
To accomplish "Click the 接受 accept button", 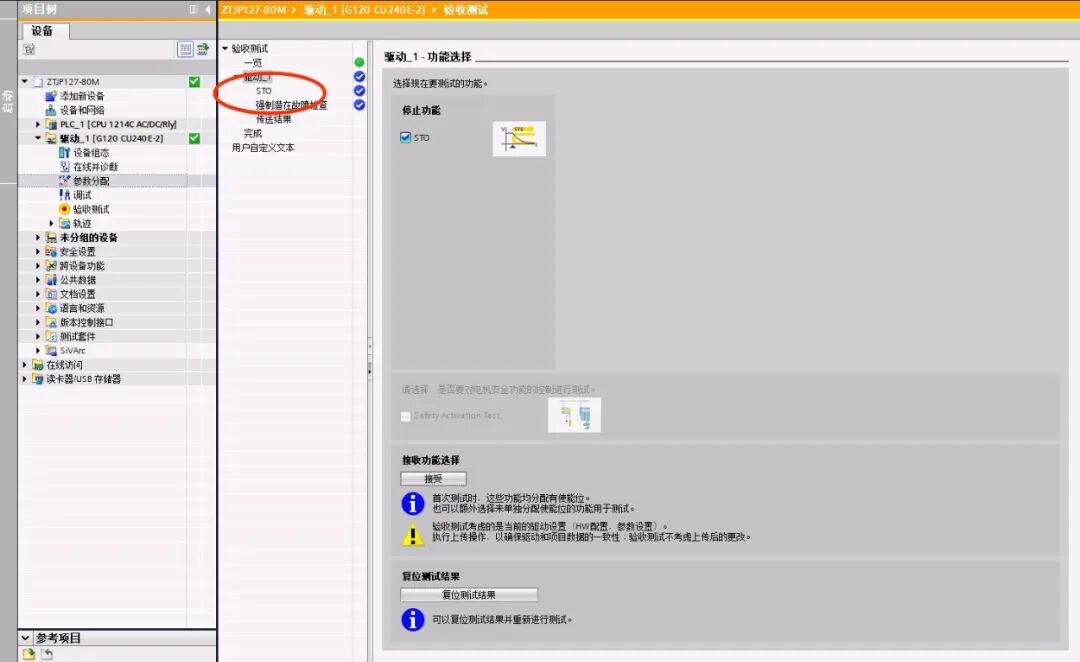I will (433, 478).
